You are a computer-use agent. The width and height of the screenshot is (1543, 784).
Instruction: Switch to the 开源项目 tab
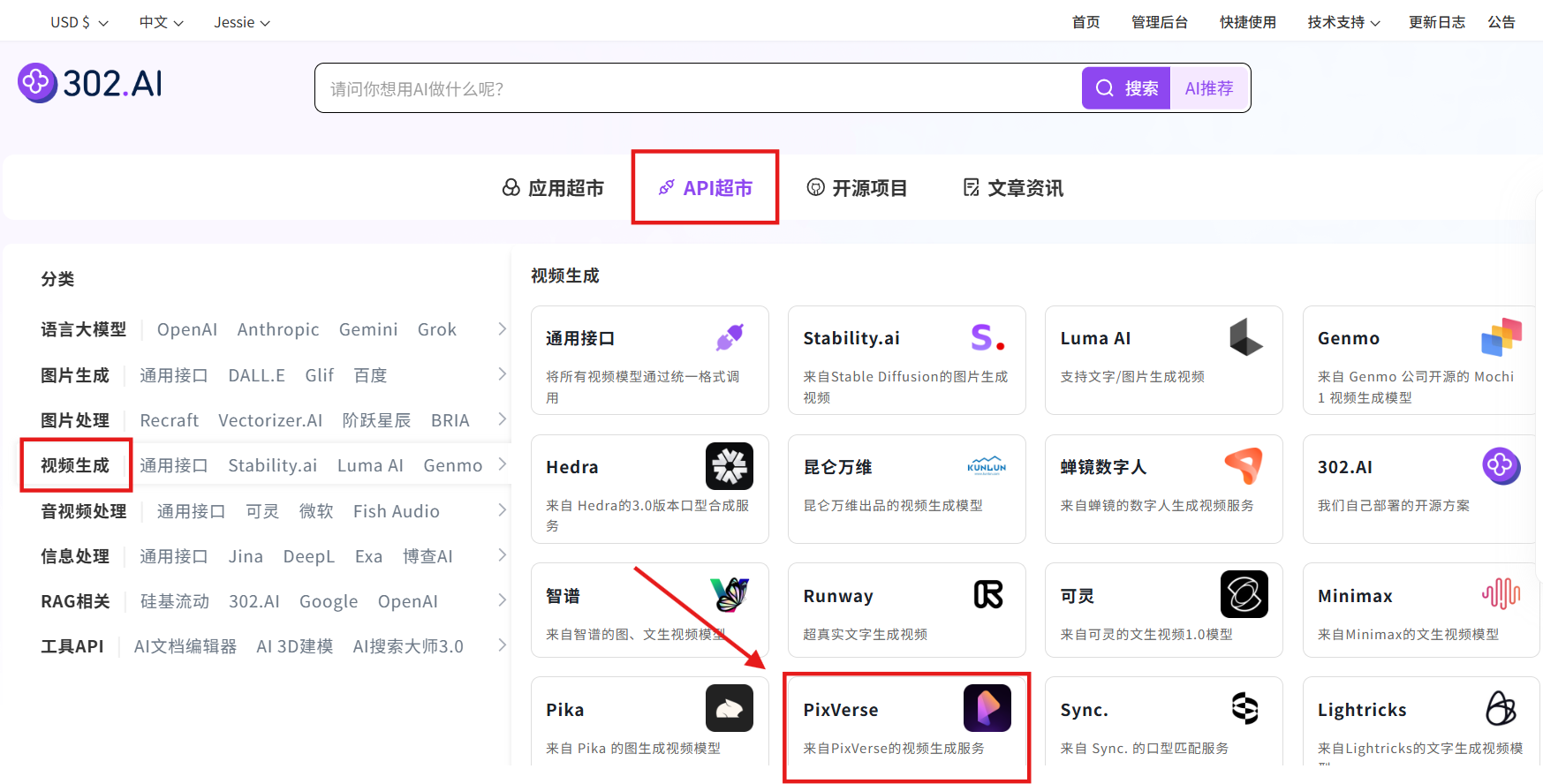pyautogui.click(x=857, y=188)
